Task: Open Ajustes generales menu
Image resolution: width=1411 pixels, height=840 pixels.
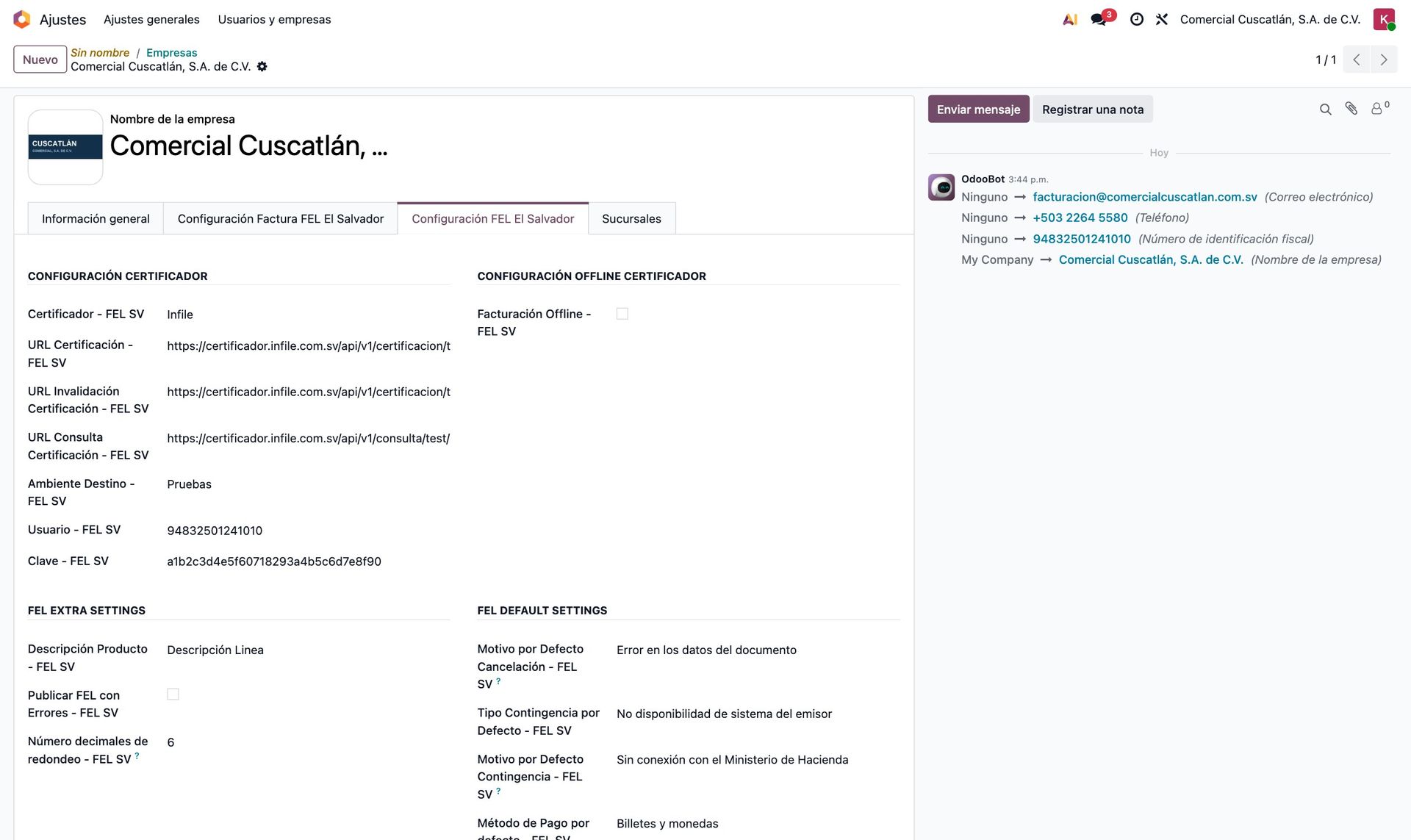Action: click(151, 19)
